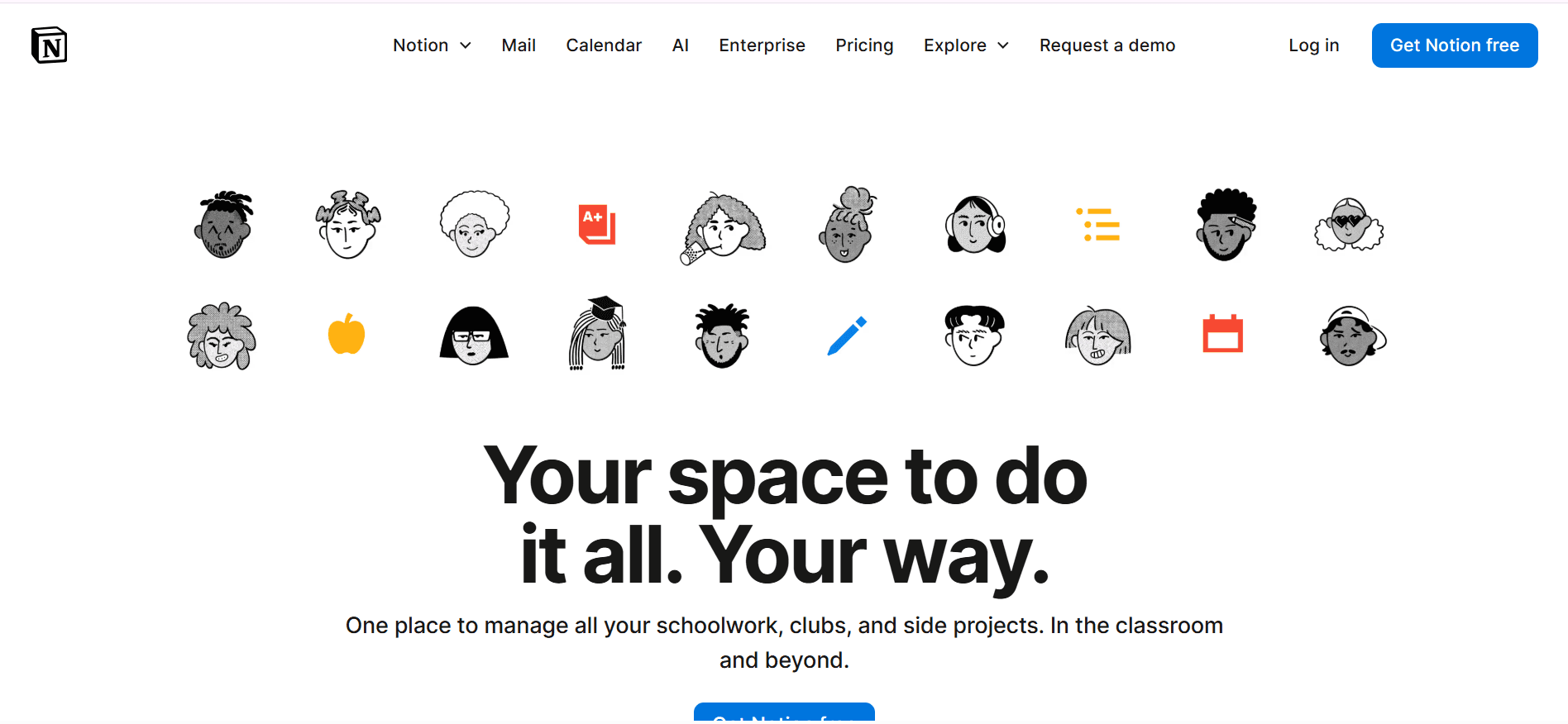Click the avatar with two hair buns
The width and height of the screenshot is (1568, 724).
pyautogui.click(x=348, y=225)
